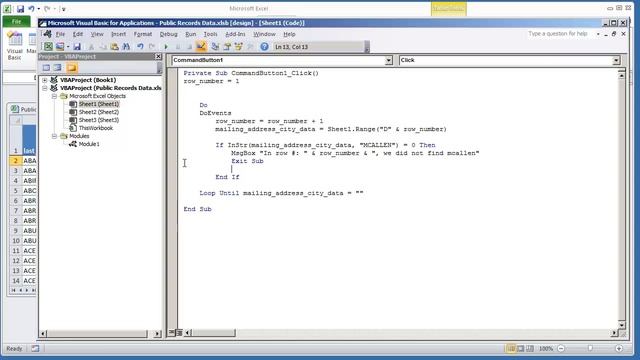Expand VBAProject (Book1) node
The height and width of the screenshot is (360, 640).
pyautogui.click(x=44, y=80)
